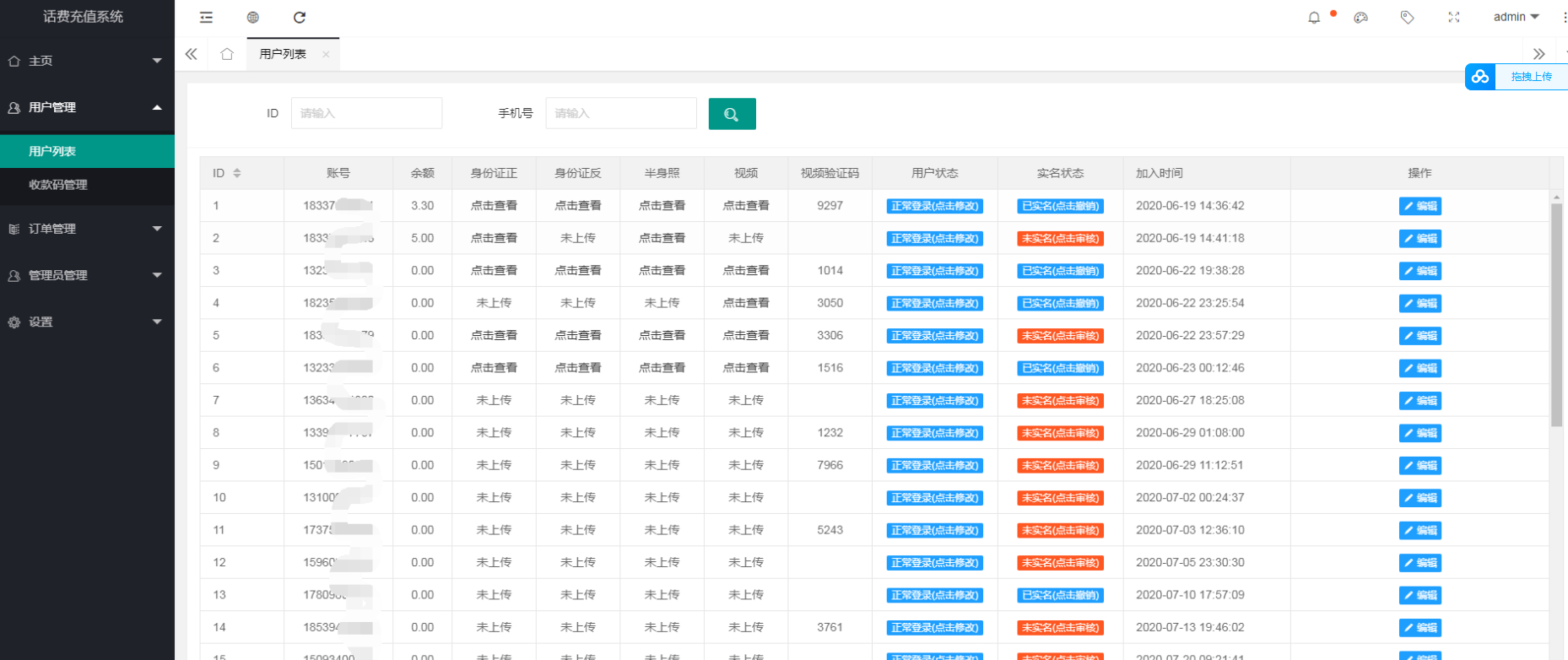Image resolution: width=1568 pixels, height=660 pixels.
Task: Click 点击查看 半身照 for user ID 2
Action: (x=662, y=238)
